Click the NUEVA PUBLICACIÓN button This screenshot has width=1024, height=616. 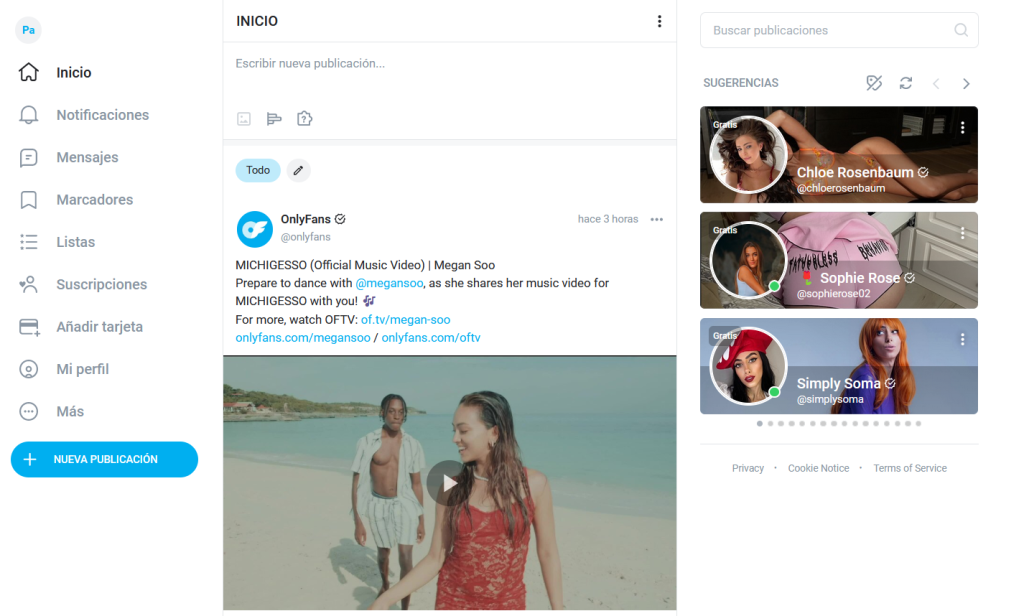click(104, 459)
